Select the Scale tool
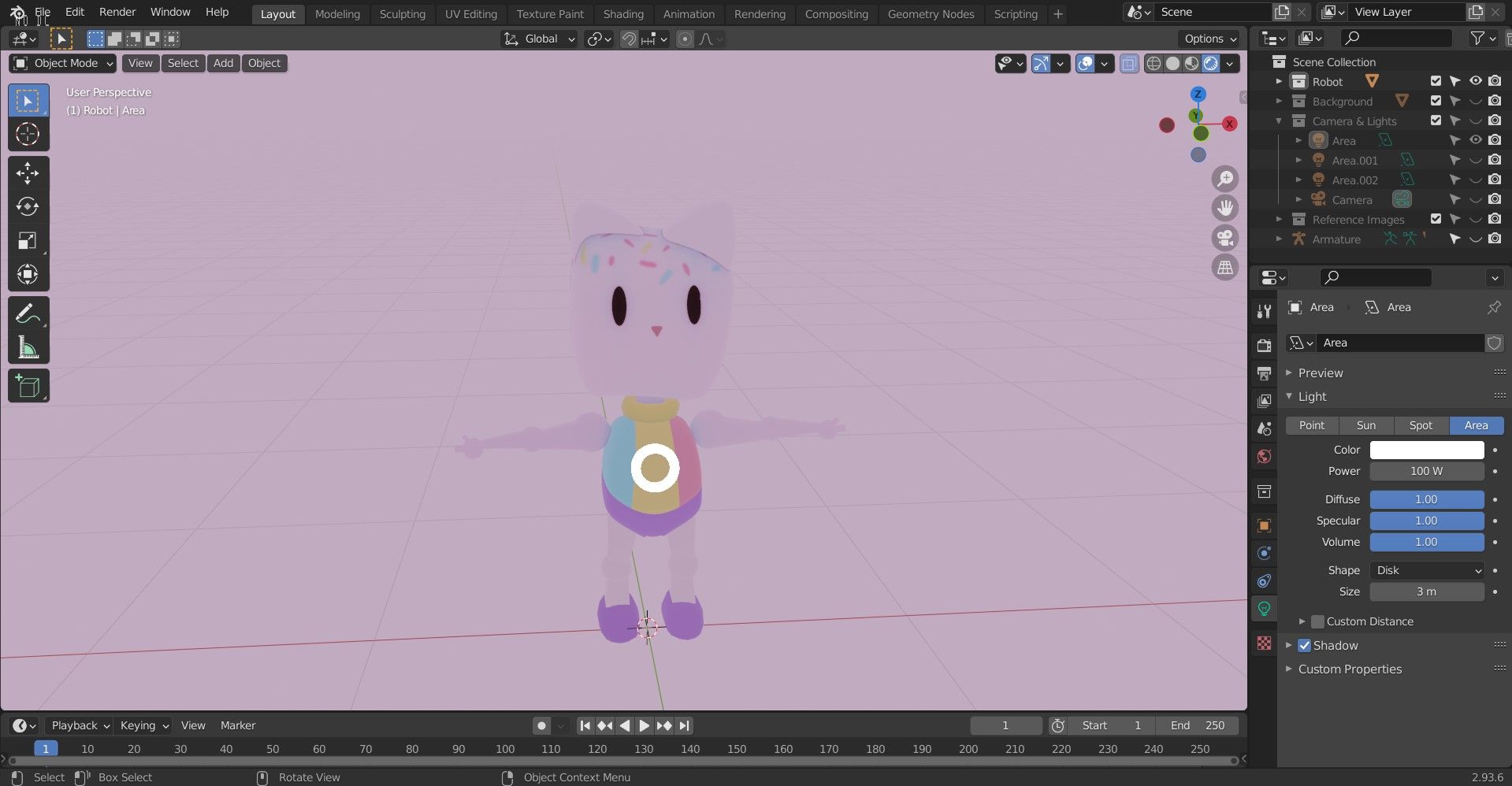 coord(28,241)
